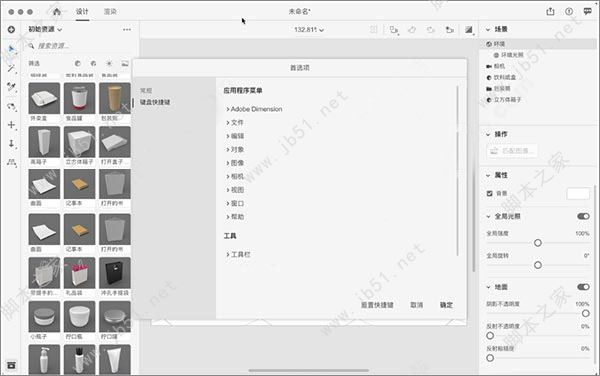The height and width of the screenshot is (376, 600).
Task: Open the background color swatch
Action: click(x=578, y=194)
